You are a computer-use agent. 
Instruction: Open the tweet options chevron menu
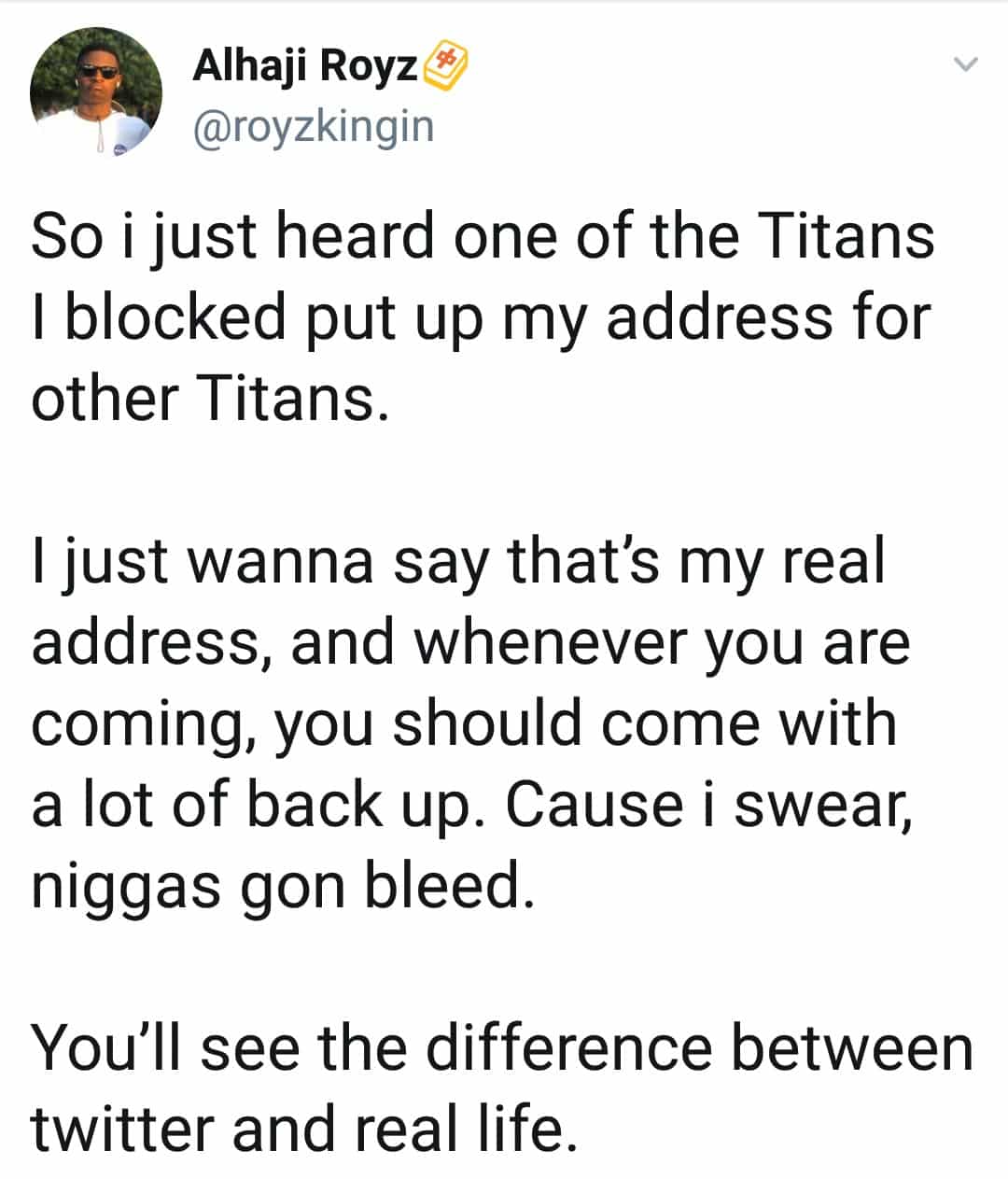click(x=966, y=64)
